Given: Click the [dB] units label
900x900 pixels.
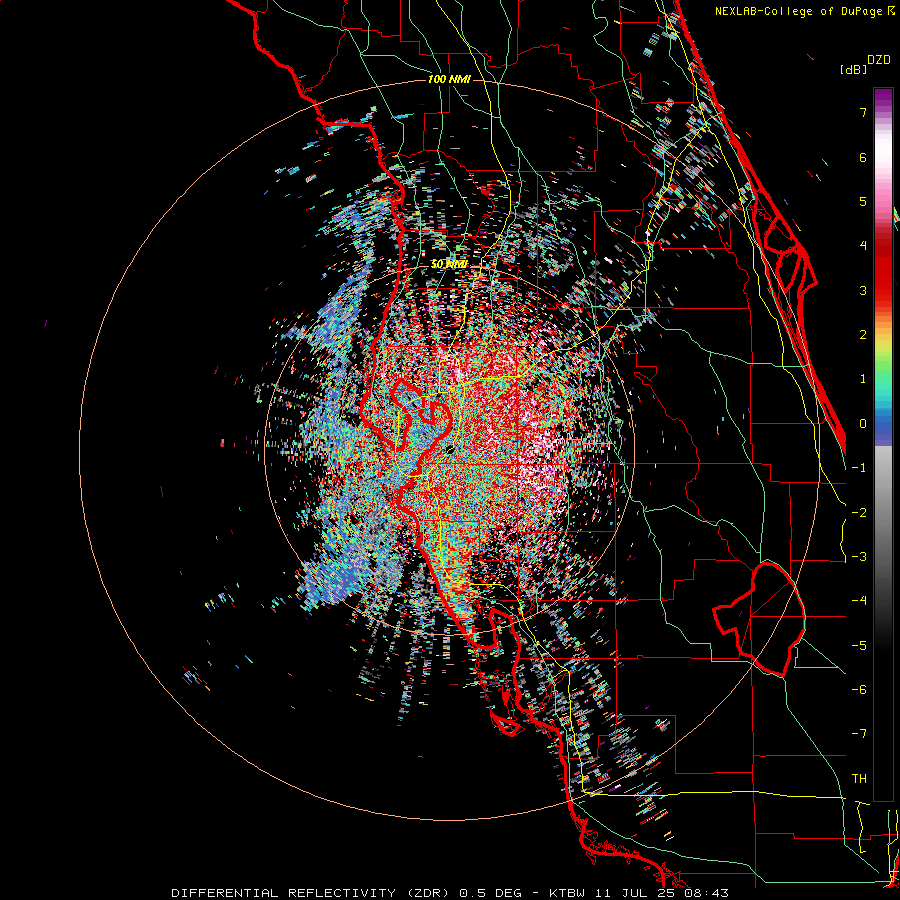Looking at the screenshot, I should (x=854, y=69).
